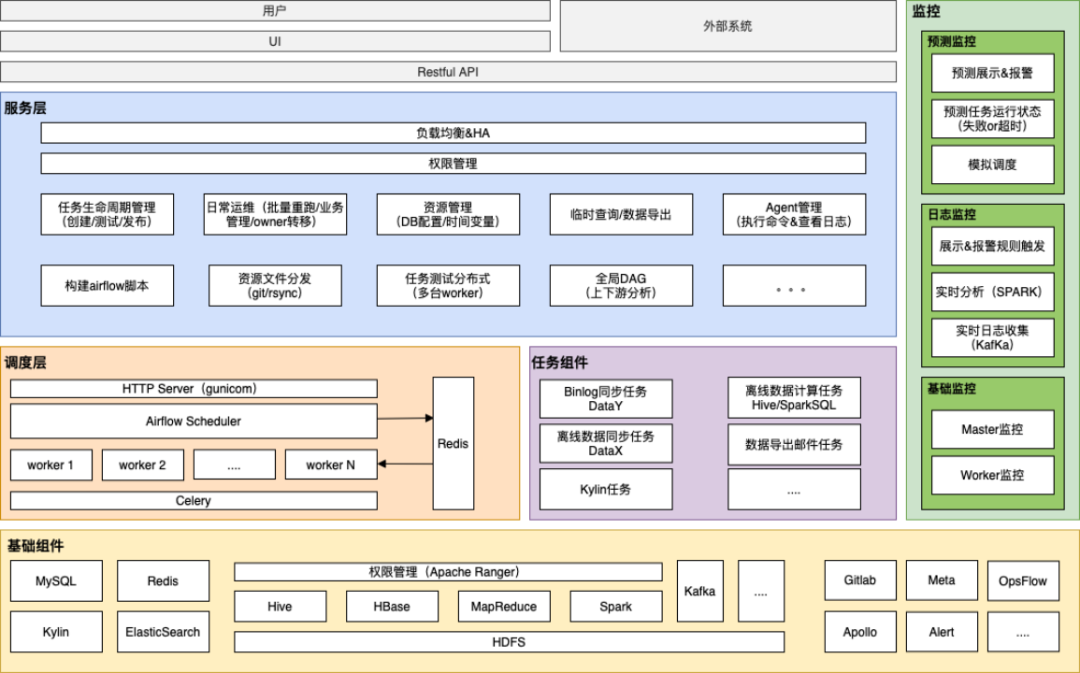Enable the 模拟调度 monitoring block

pyautogui.click(x=992, y=164)
